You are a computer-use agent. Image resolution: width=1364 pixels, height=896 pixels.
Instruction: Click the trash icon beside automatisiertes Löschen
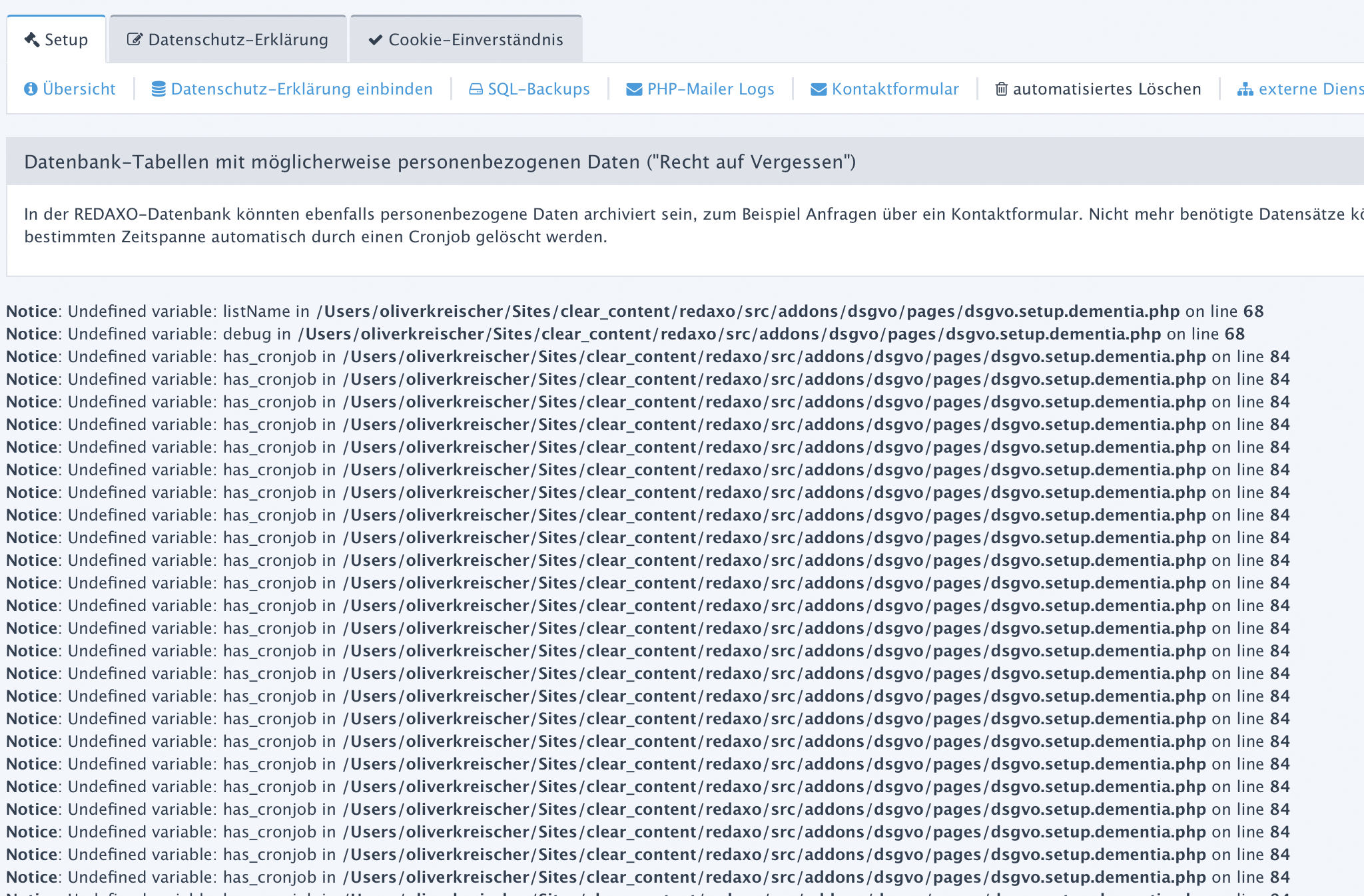click(x=1001, y=89)
